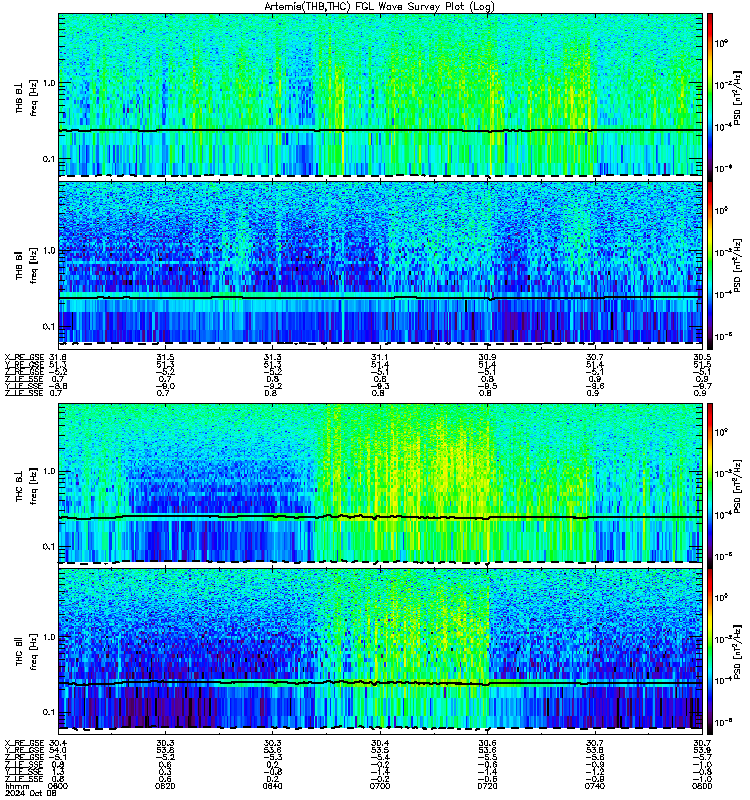Click the THB Y_LE_SSE value -8.8
Viewport: 750px width, 800px height.
[58, 386]
